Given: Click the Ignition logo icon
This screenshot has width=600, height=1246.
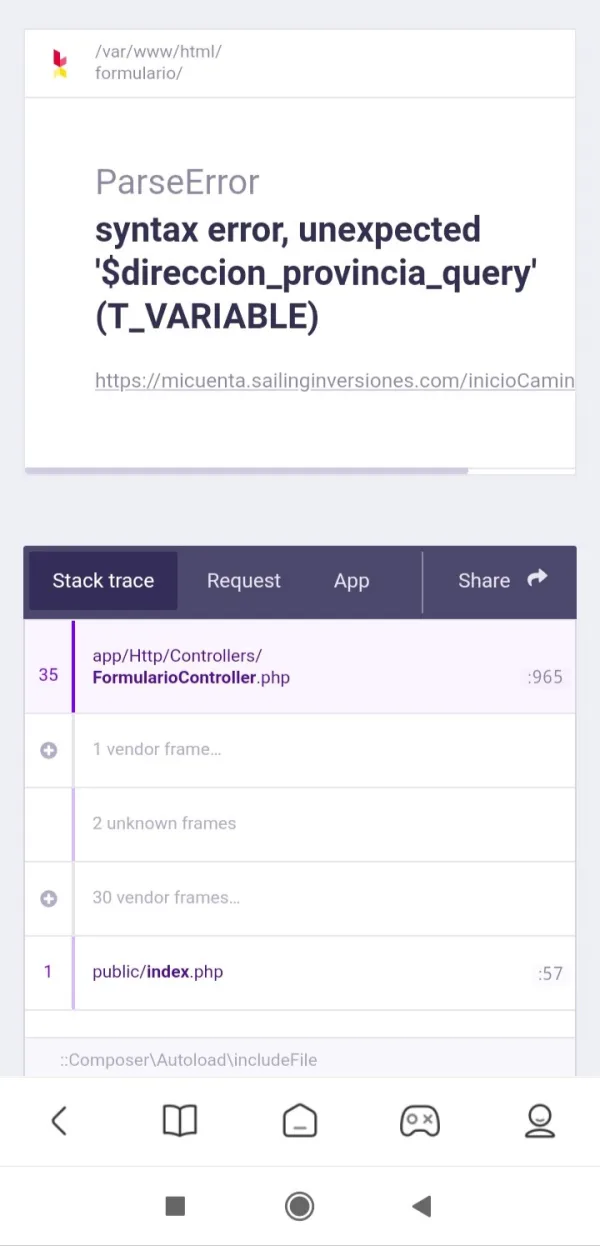Looking at the screenshot, I should 60,63.
